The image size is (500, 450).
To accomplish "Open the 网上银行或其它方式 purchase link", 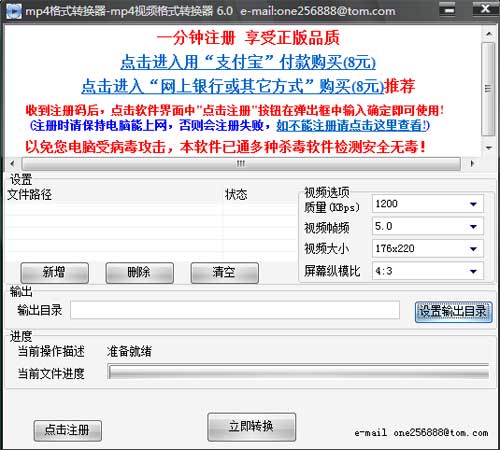I will [233, 86].
